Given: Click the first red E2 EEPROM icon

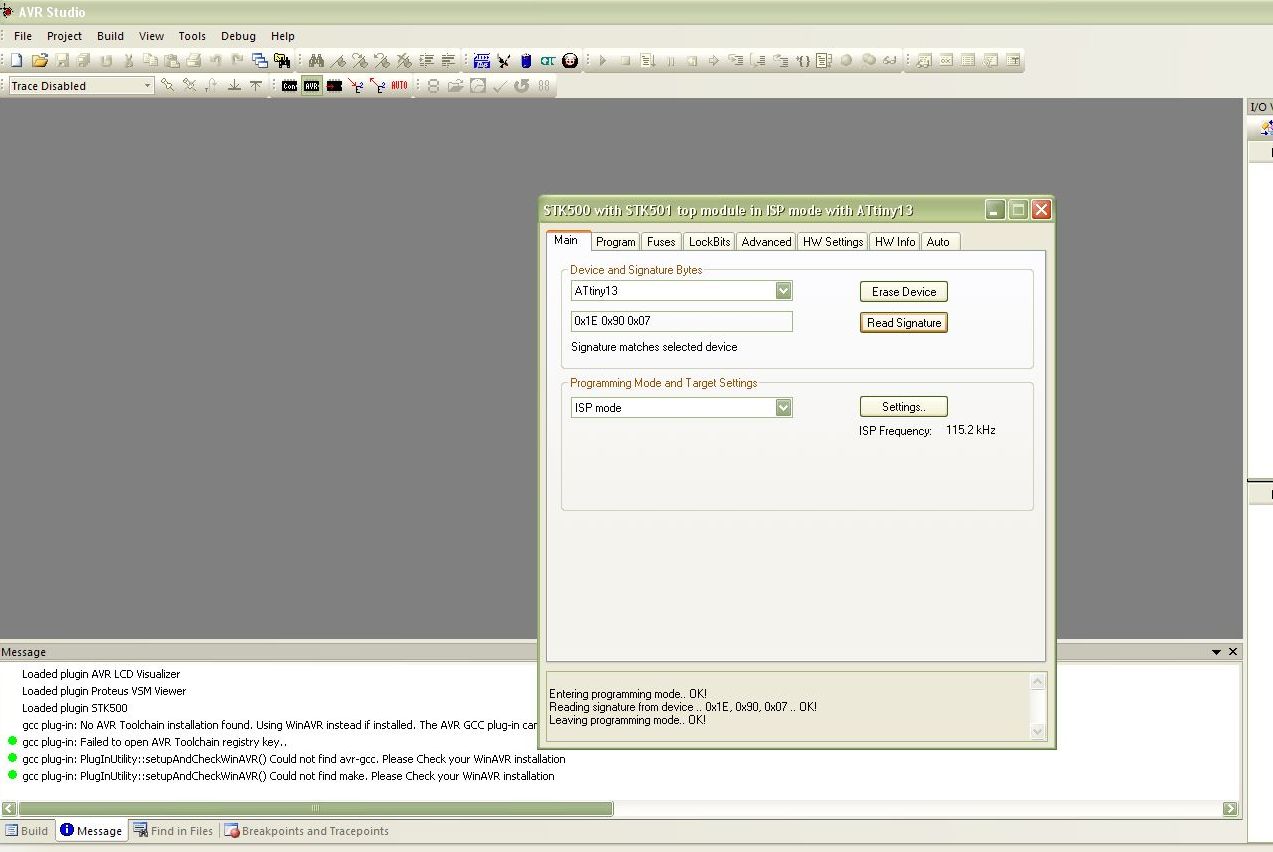Looking at the screenshot, I should pos(356,86).
